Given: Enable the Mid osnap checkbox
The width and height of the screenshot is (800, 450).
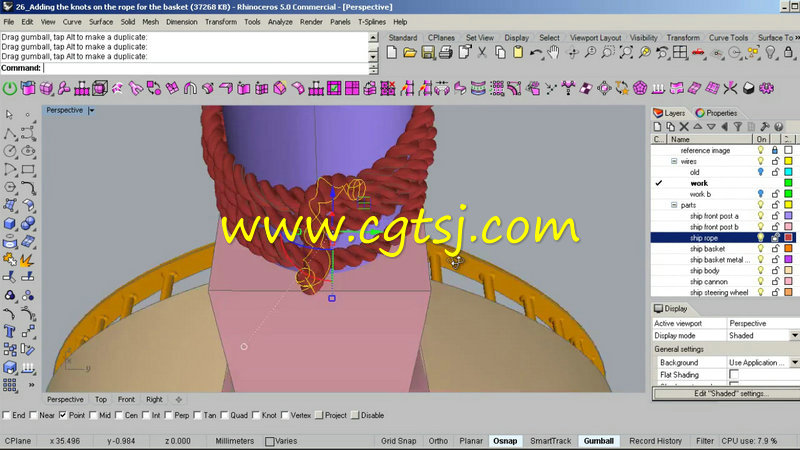Looking at the screenshot, I should [x=93, y=415].
